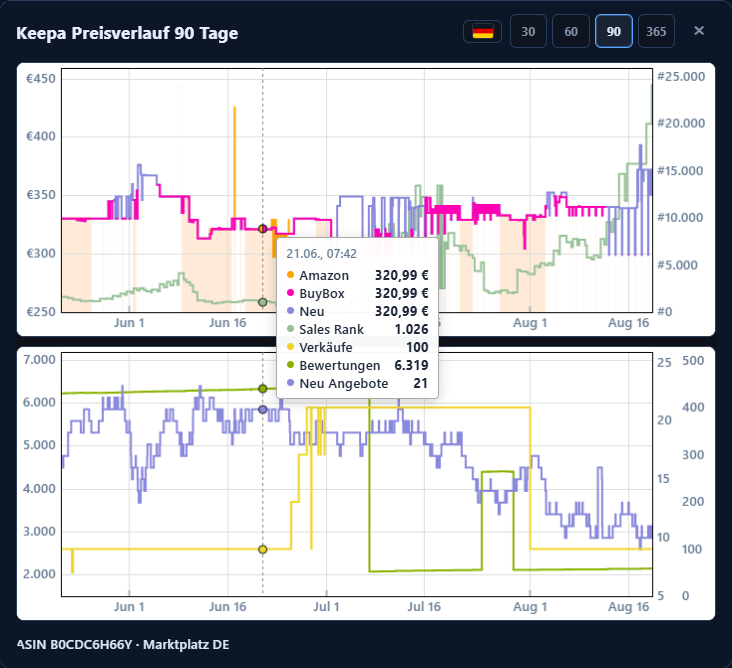
Task: Switch to the 365 days range
Action: click(656, 31)
